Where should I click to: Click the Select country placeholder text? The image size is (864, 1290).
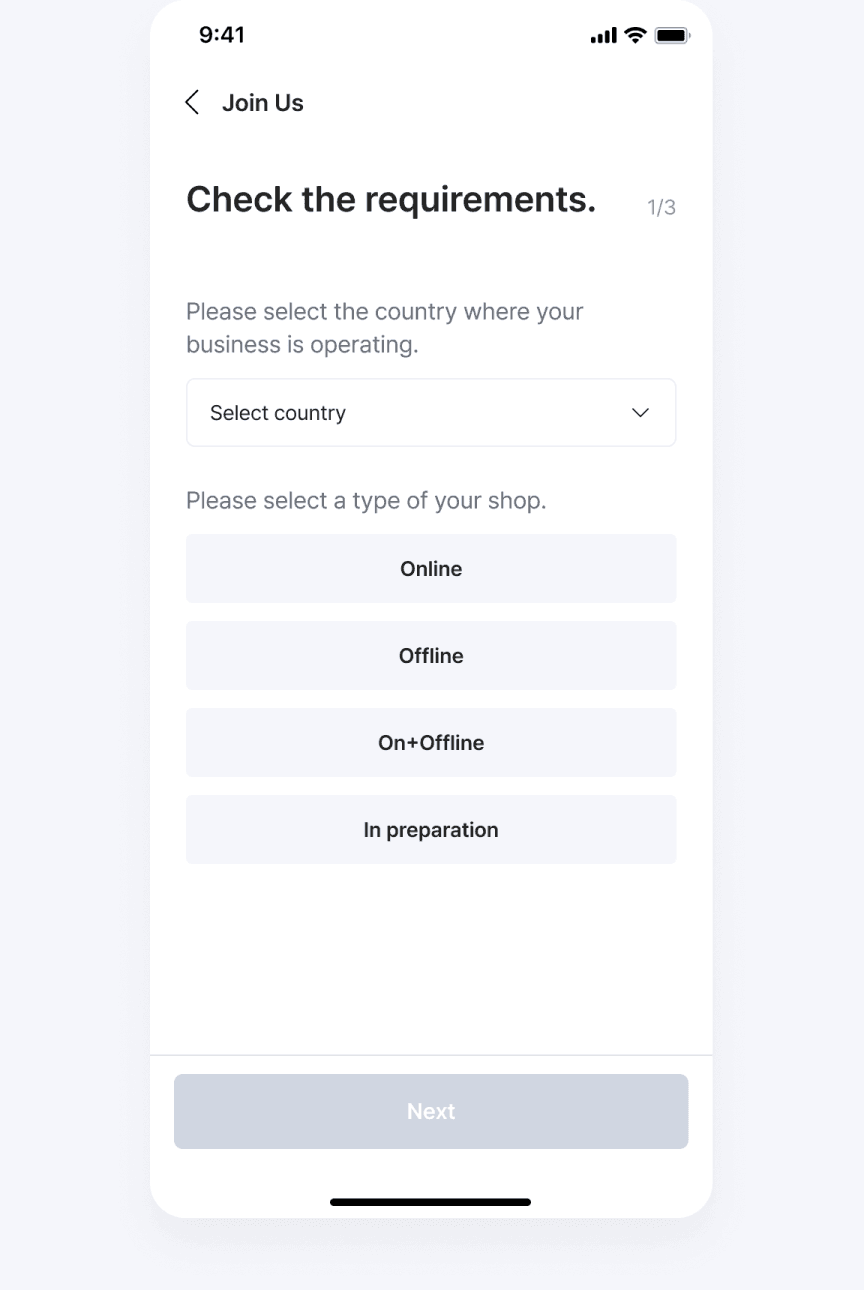(x=278, y=413)
